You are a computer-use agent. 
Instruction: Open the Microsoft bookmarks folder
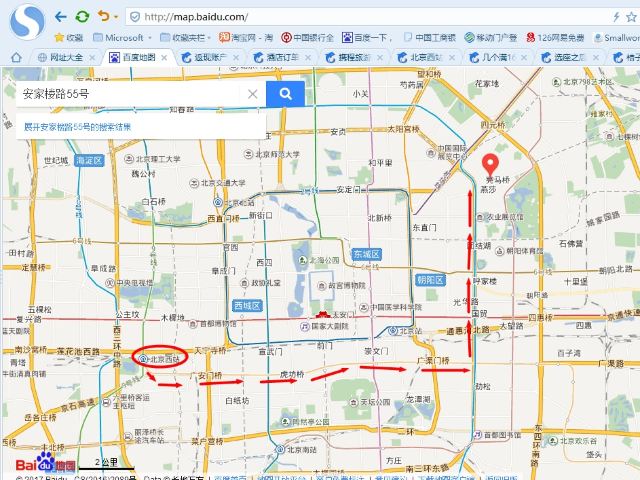tap(122, 38)
